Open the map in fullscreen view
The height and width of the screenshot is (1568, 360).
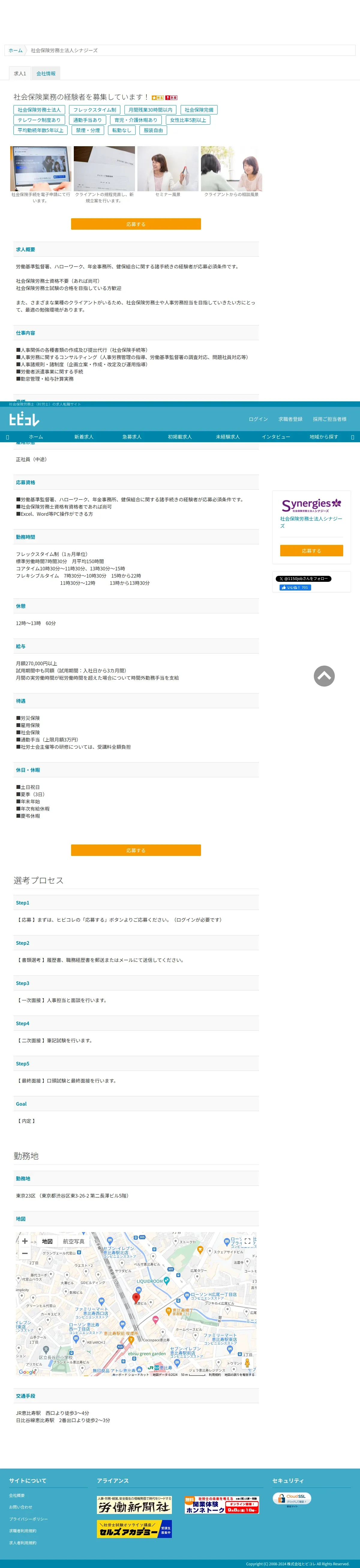pos(247,1241)
